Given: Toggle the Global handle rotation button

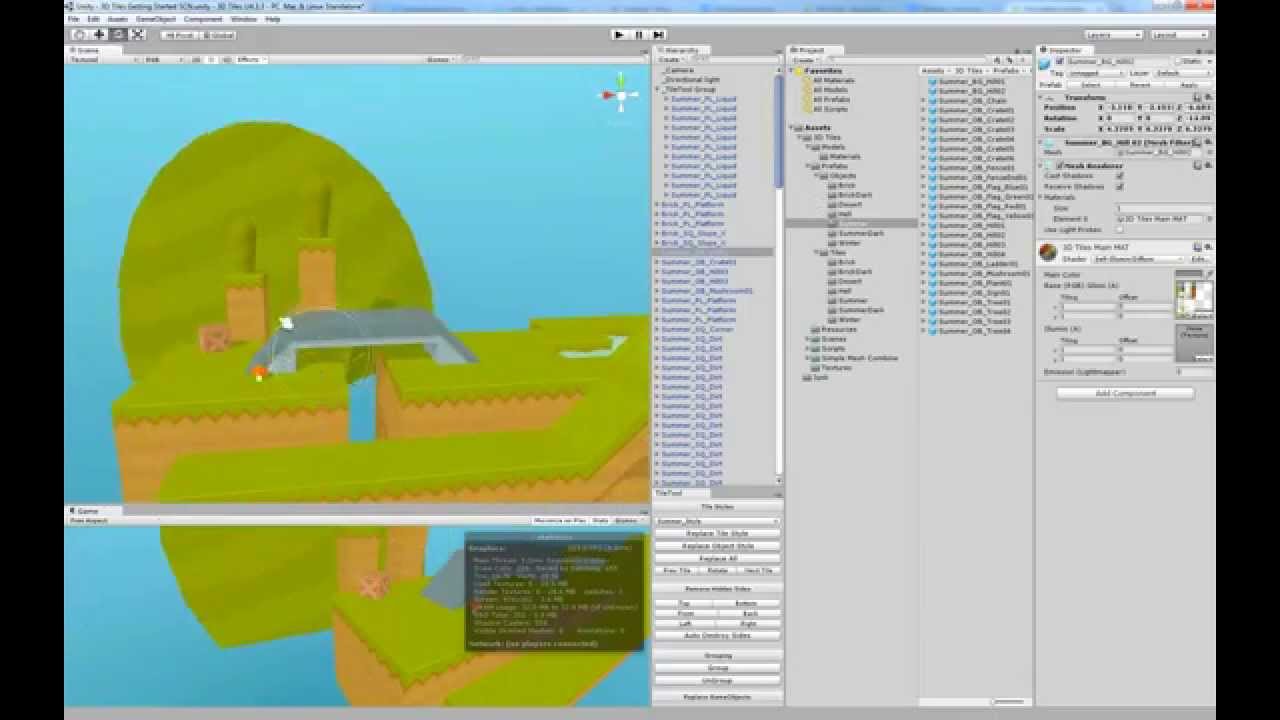Looking at the screenshot, I should [218, 35].
